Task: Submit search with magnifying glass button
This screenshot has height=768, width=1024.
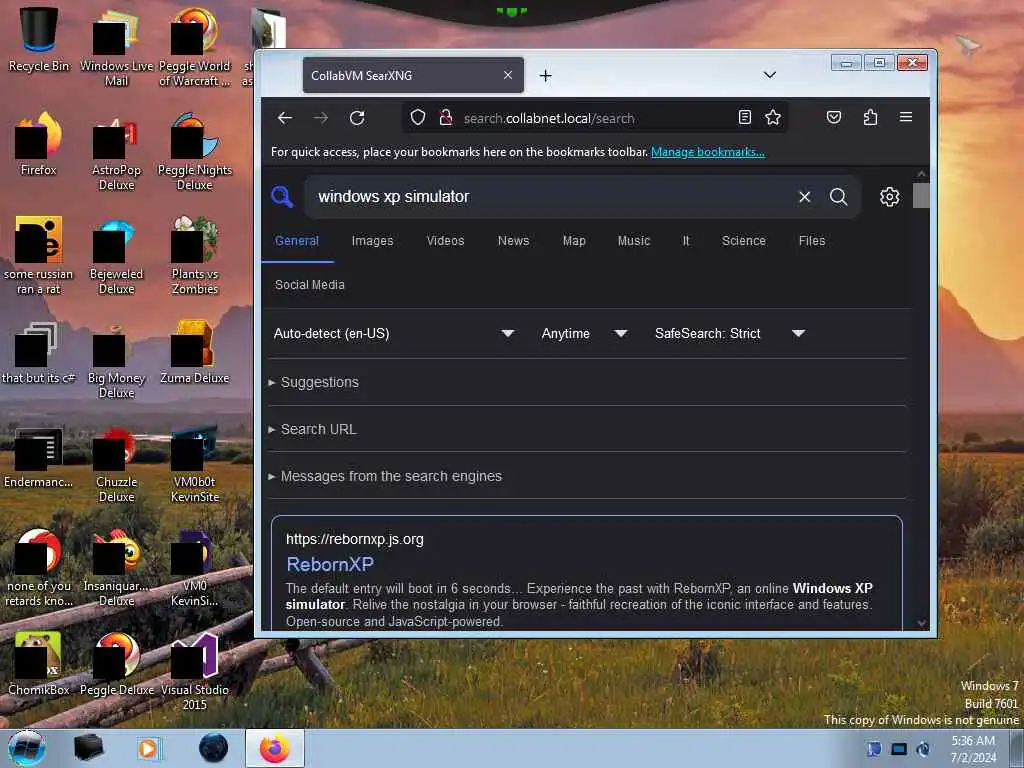Action: click(x=839, y=197)
